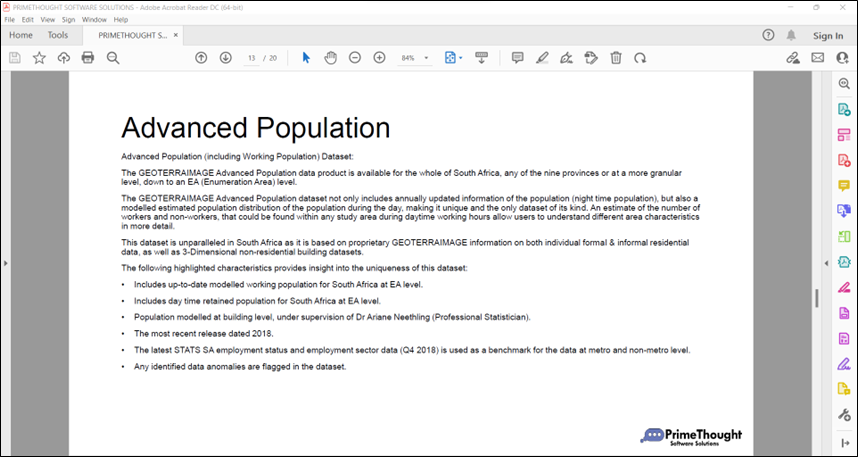Click the trash delete icon
858x457 pixels.
(616, 58)
